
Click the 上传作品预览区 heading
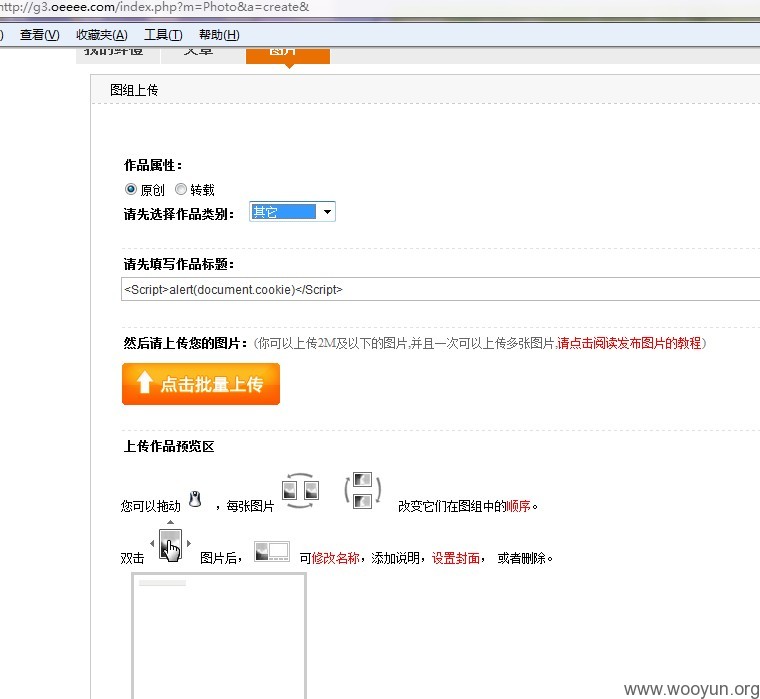click(x=169, y=446)
